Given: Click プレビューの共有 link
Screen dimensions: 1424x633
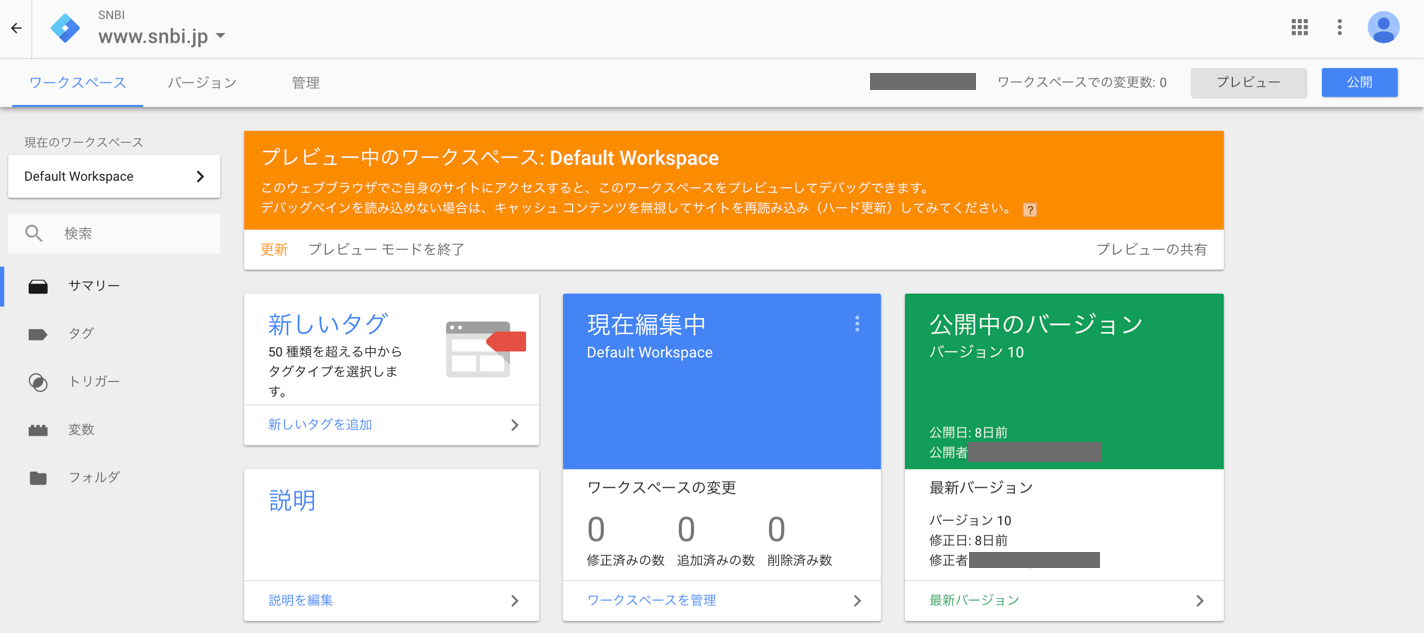Looking at the screenshot, I should [1152, 250].
